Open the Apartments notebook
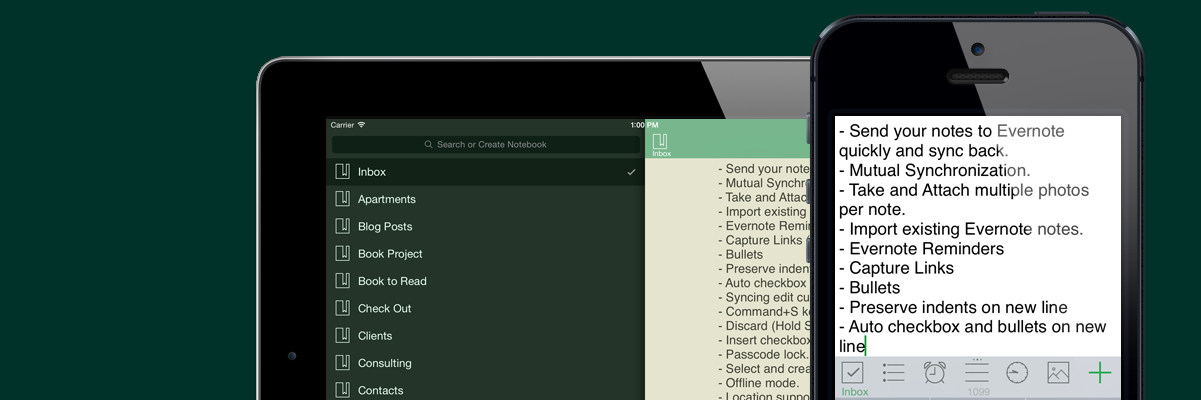The width and height of the screenshot is (1201, 400). (x=486, y=199)
